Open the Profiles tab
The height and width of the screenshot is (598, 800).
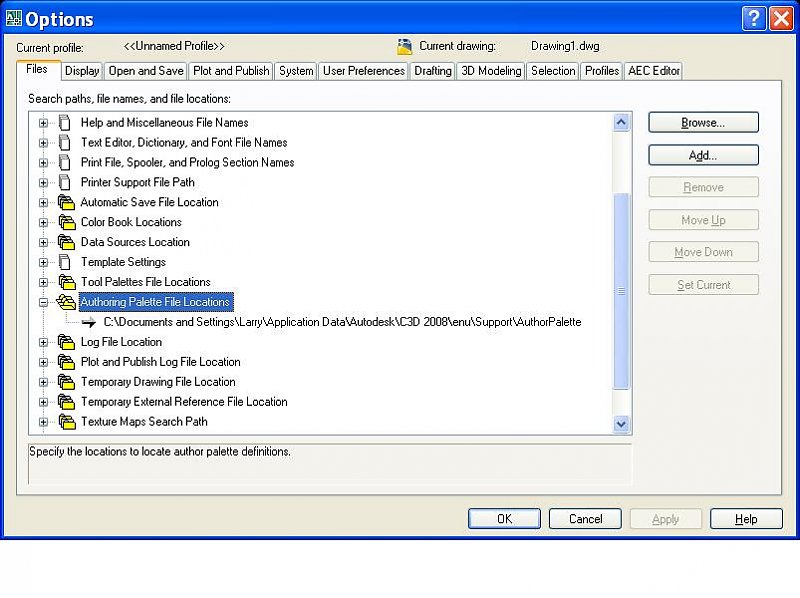pyautogui.click(x=602, y=71)
